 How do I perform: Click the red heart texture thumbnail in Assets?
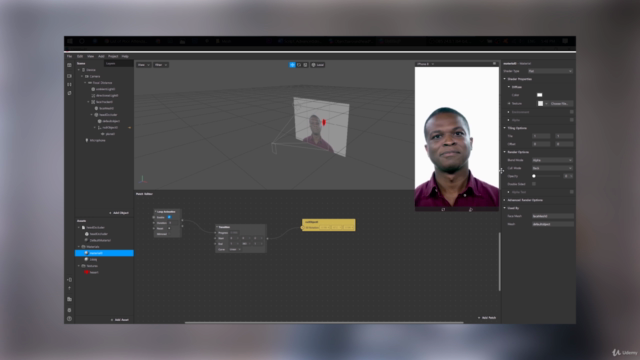[x=87, y=272]
